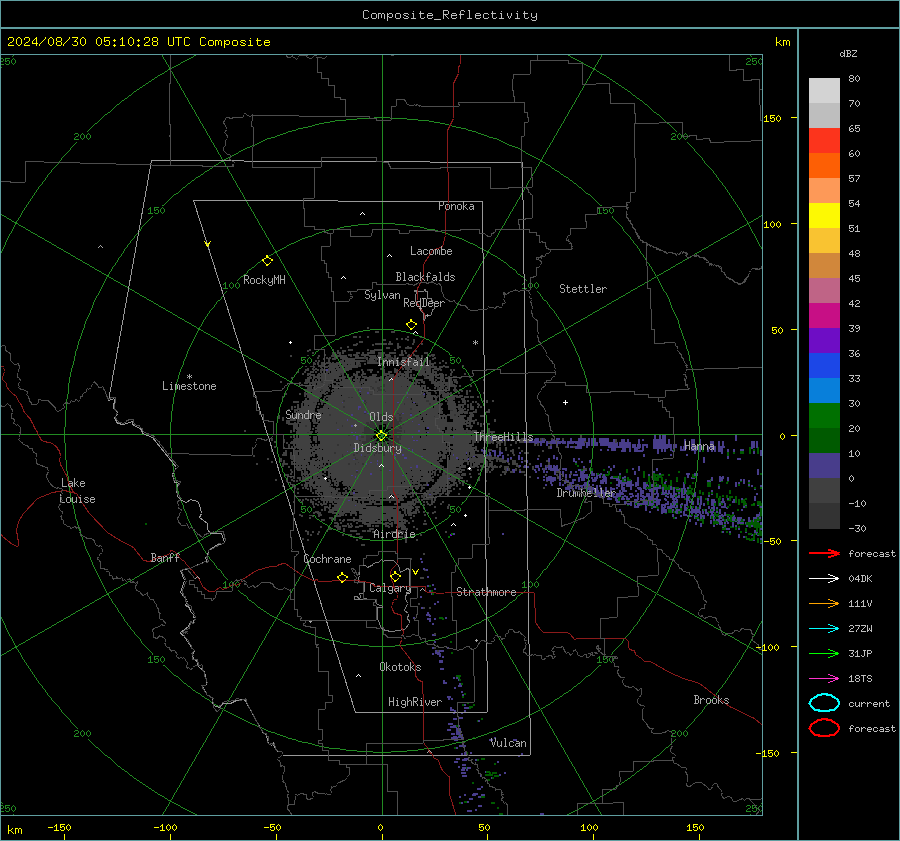Click the Blackfalds city label

coord(425,277)
